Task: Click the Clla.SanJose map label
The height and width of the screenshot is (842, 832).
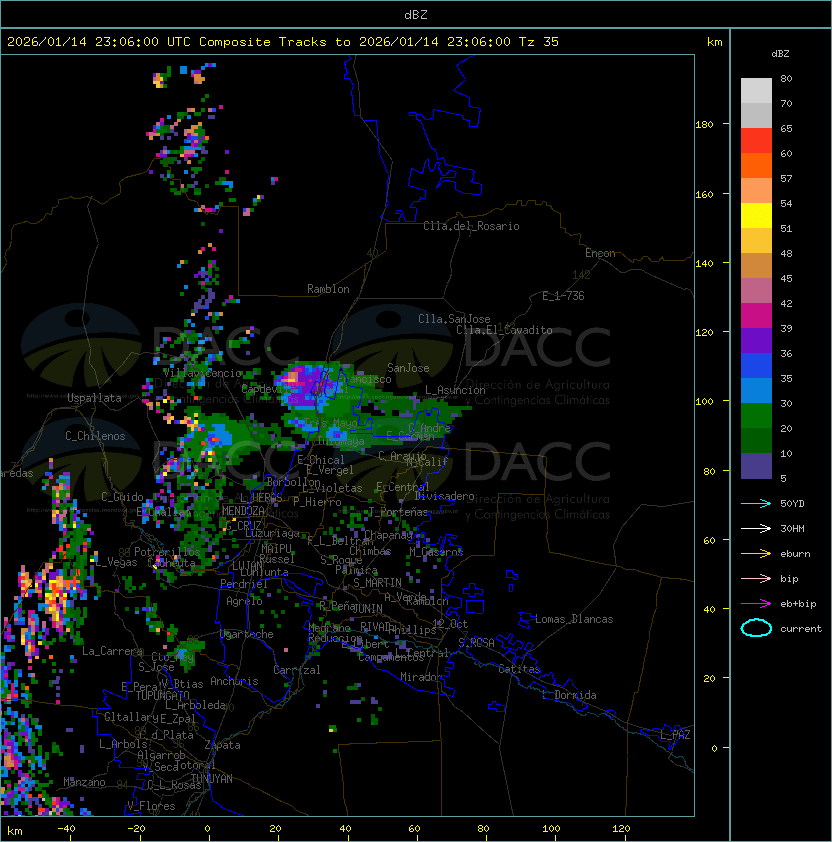Action: click(x=454, y=319)
